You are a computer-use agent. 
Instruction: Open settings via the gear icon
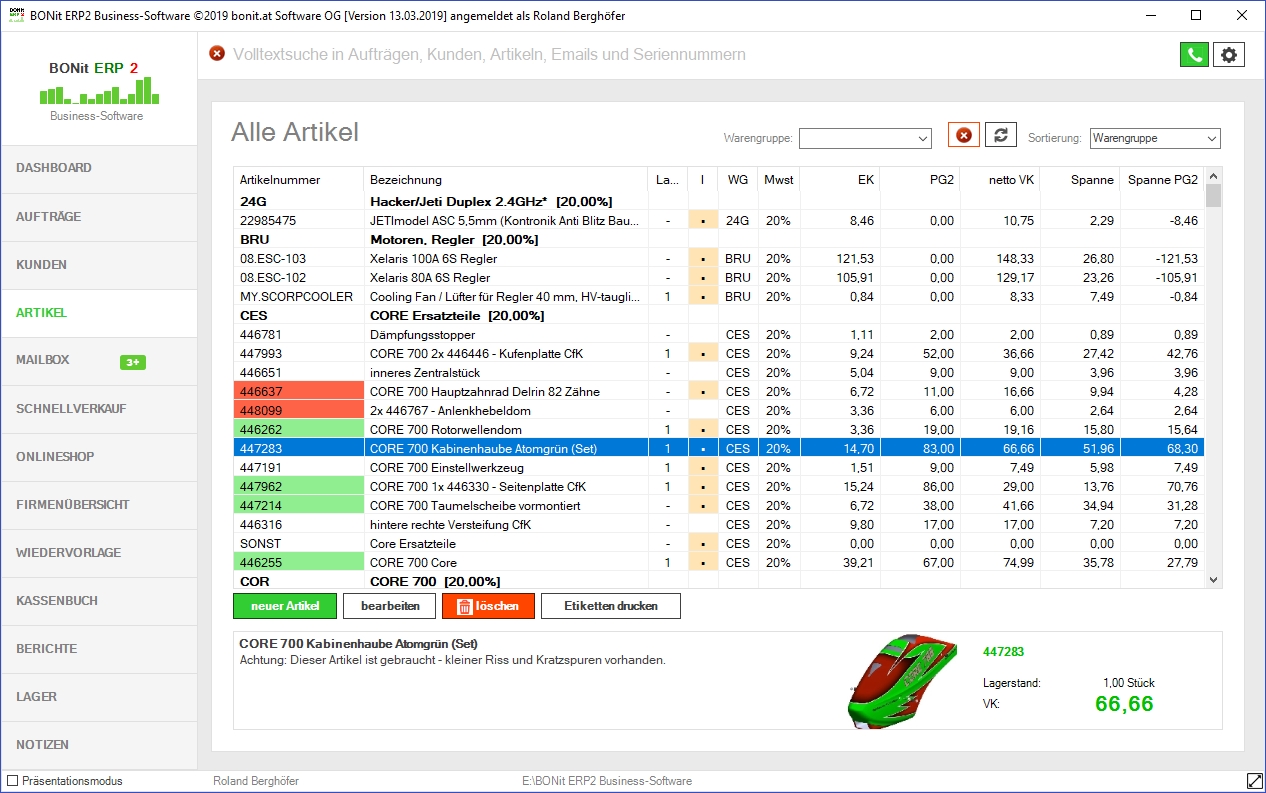1229,55
